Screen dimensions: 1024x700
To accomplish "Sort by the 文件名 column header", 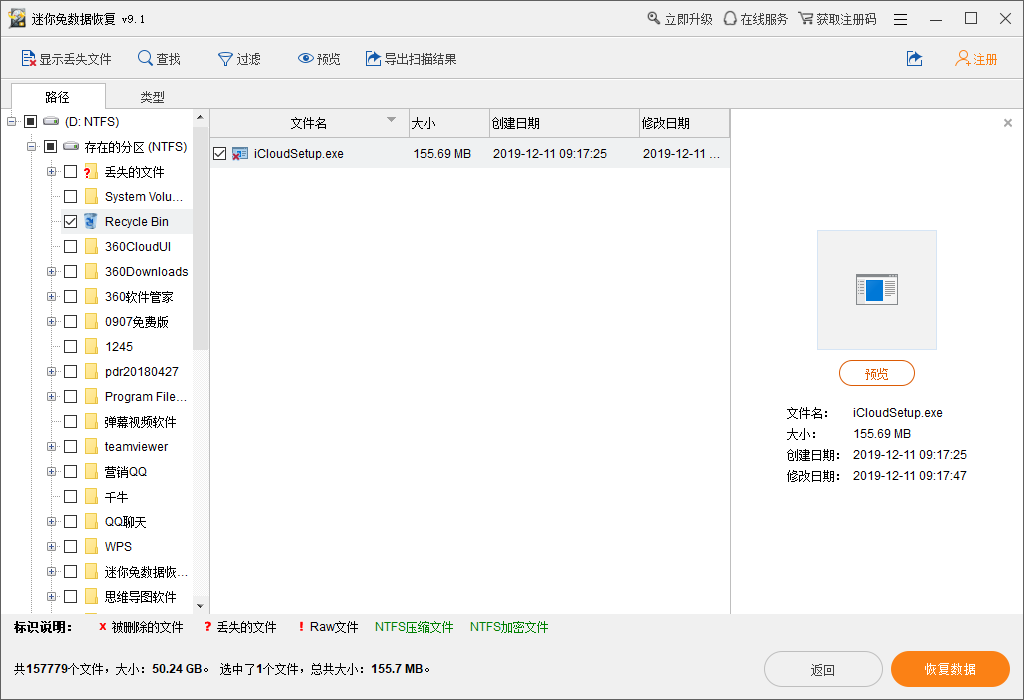I will coord(309,123).
